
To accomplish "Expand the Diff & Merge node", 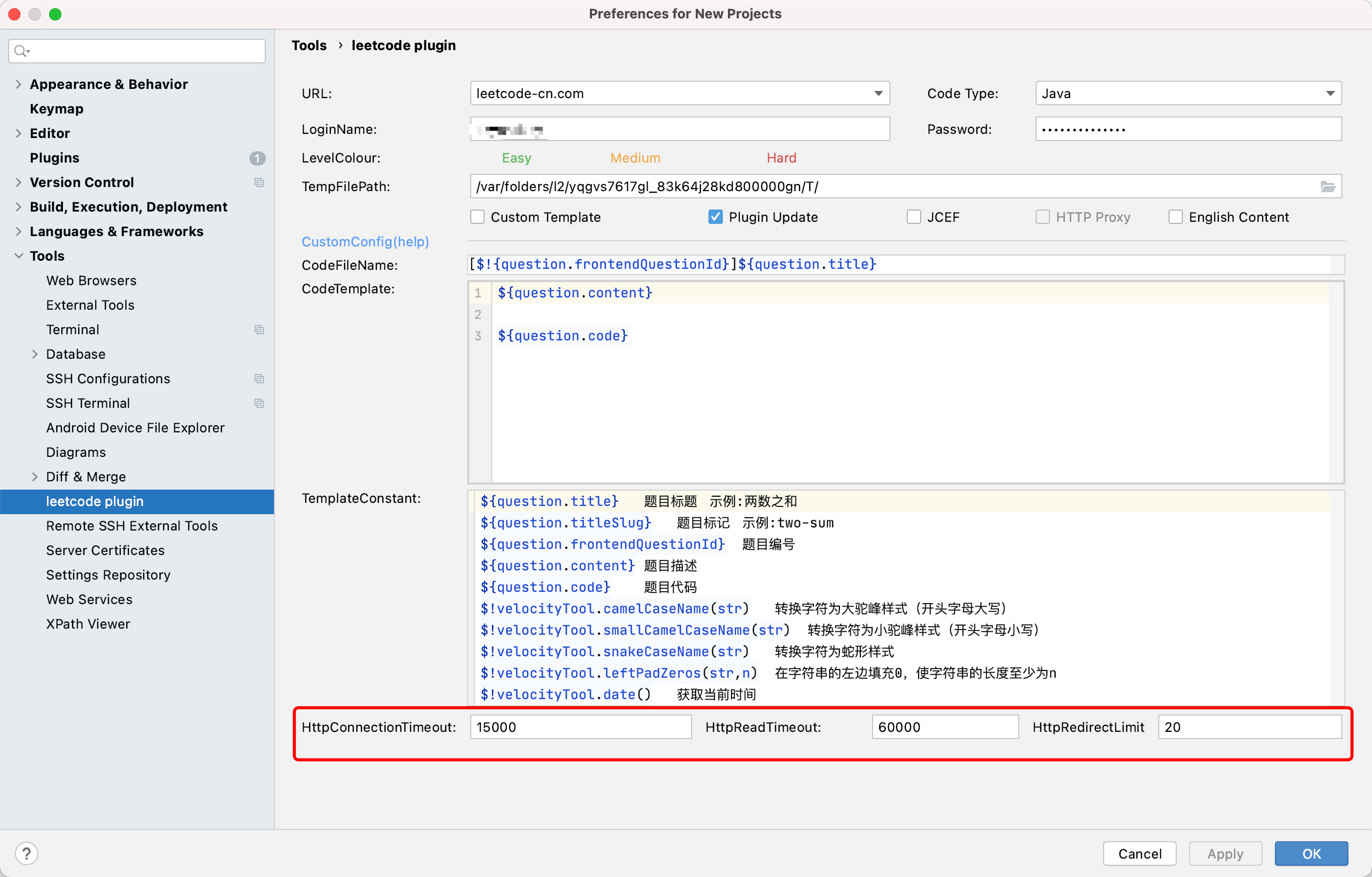I will click(x=35, y=477).
